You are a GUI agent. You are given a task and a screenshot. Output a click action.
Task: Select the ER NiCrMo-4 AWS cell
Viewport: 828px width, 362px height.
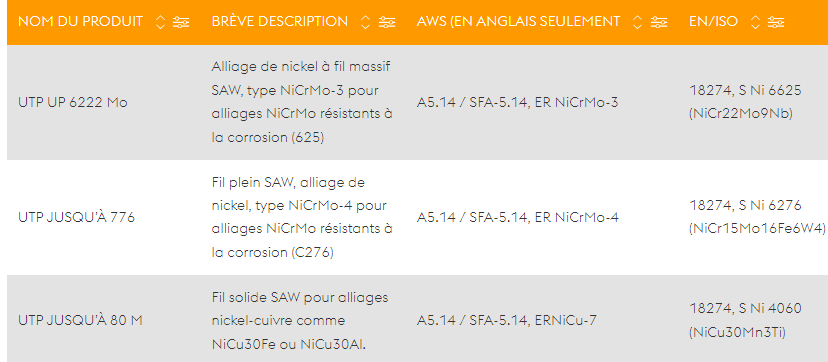(x=518, y=217)
